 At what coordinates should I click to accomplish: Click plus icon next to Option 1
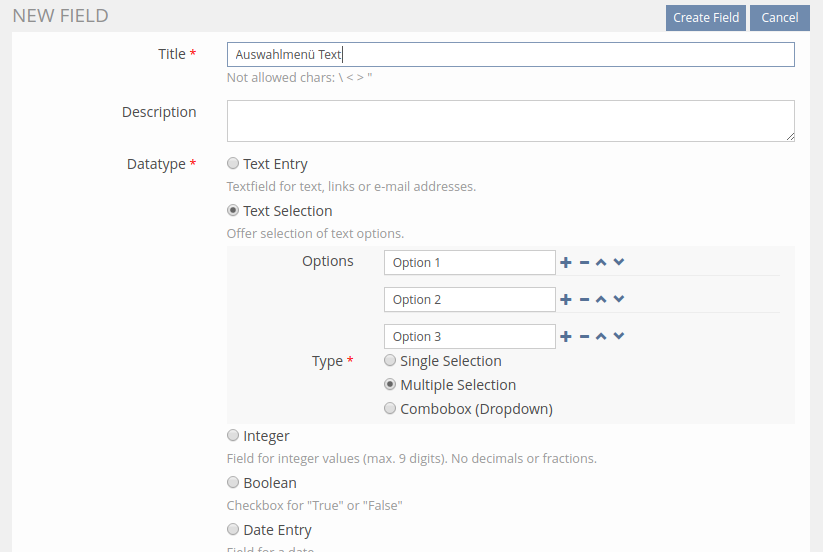566,262
